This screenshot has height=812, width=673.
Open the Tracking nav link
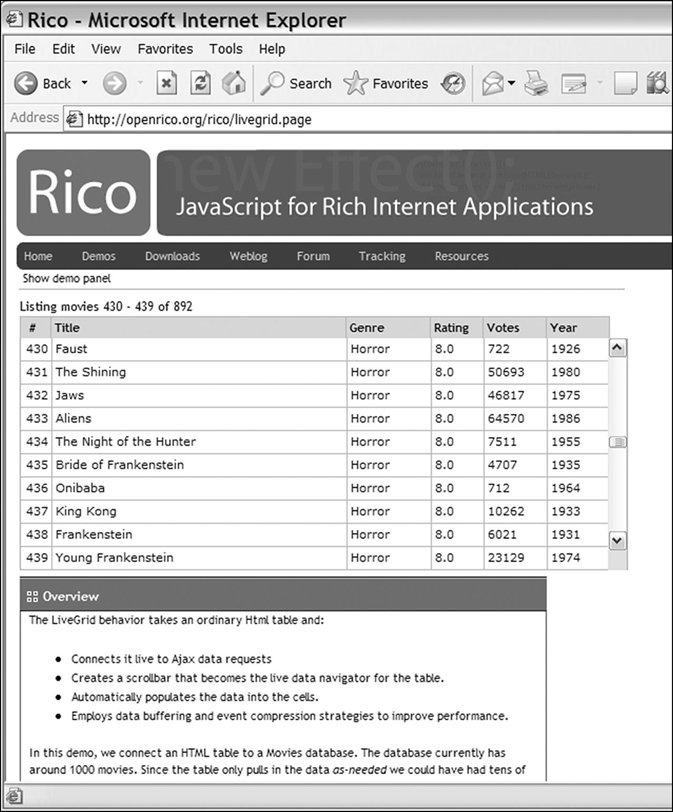tap(382, 256)
